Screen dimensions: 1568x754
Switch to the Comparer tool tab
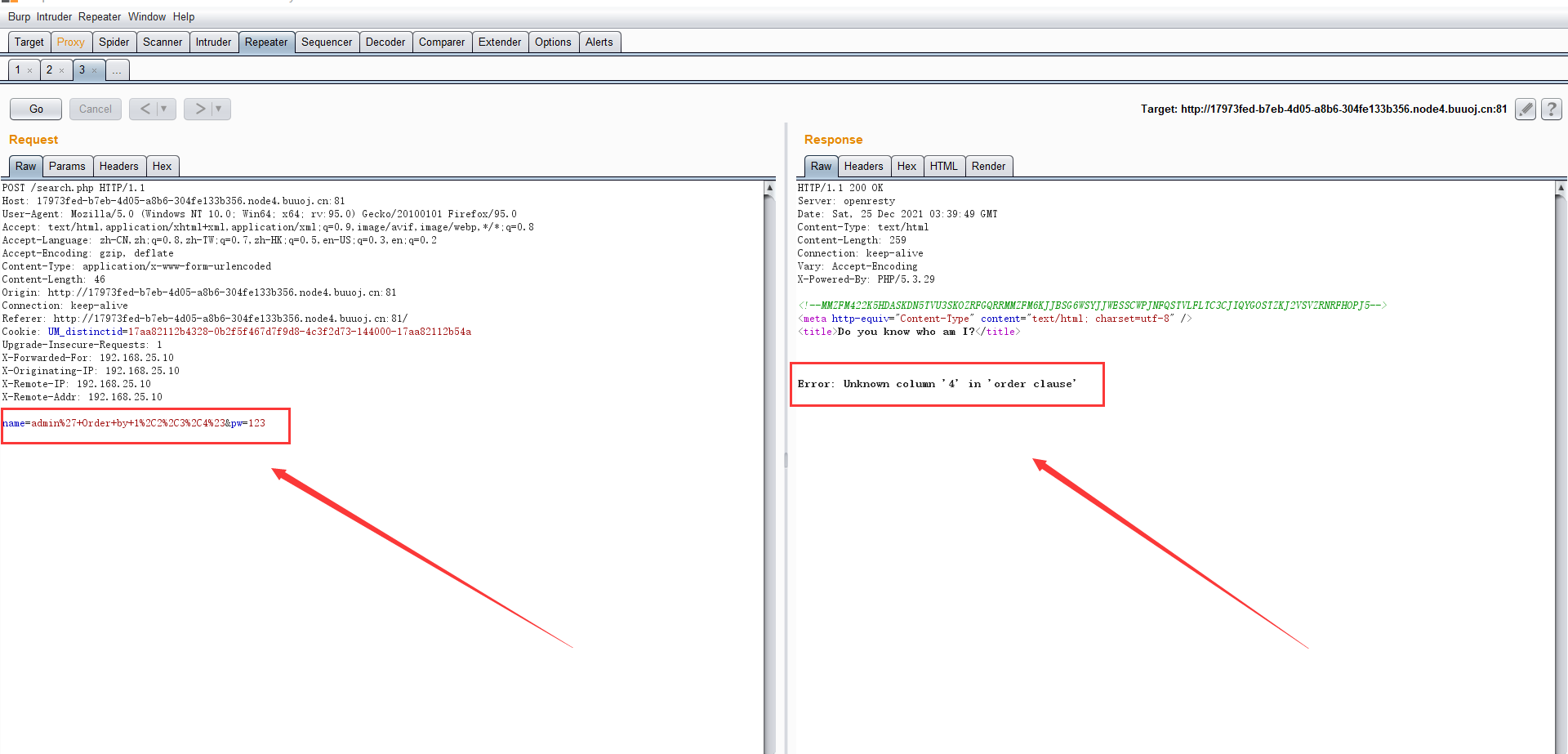(442, 42)
